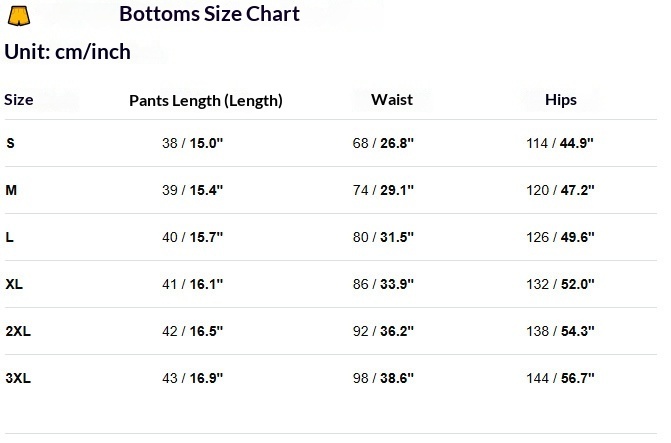Click the 144 / 56.7" hips cell
671x443 pixels.
point(560,378)
